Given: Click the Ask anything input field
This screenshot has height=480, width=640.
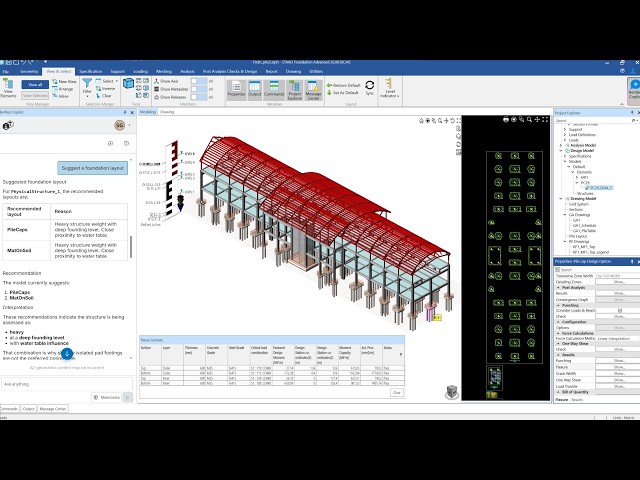Looking at the screenshot, I should [x=67, y=384].
